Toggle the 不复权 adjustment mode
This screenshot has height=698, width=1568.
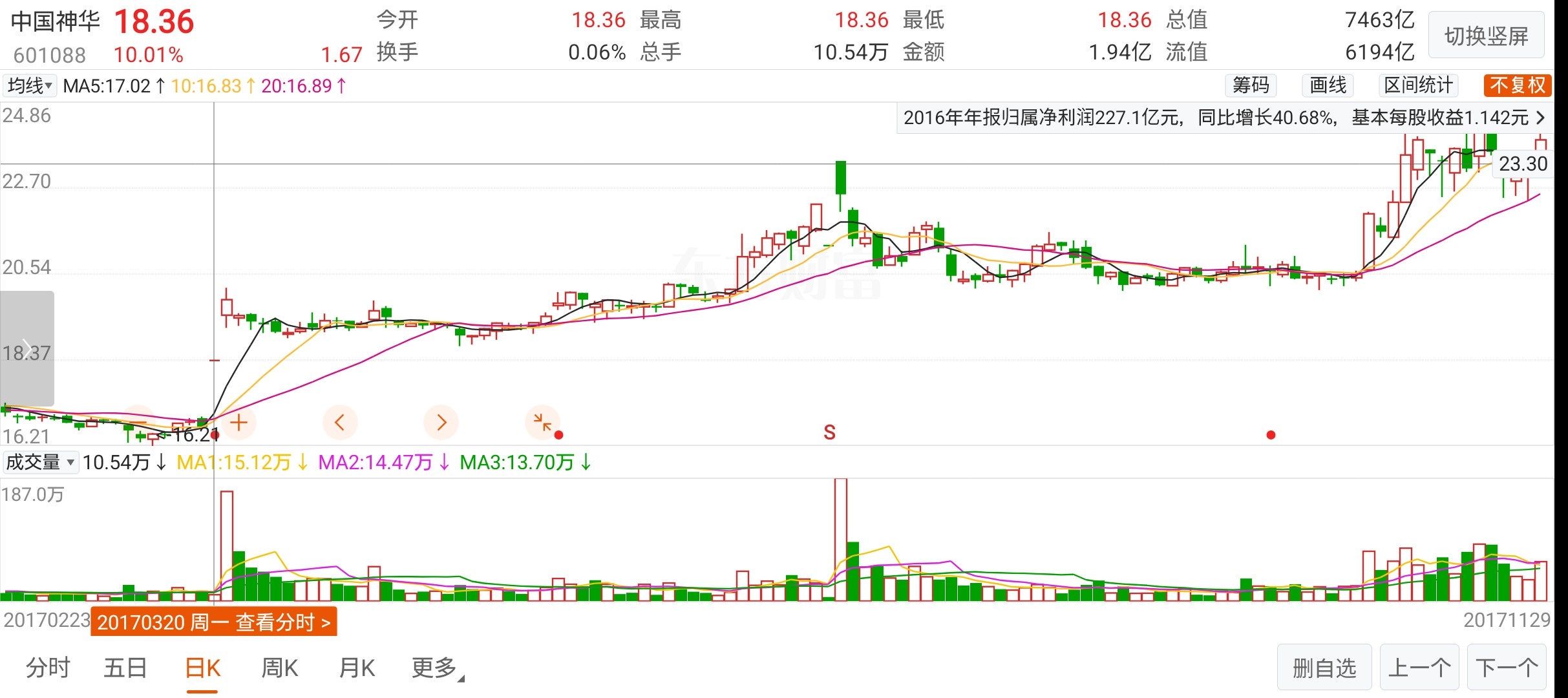tap(1518, 85)
